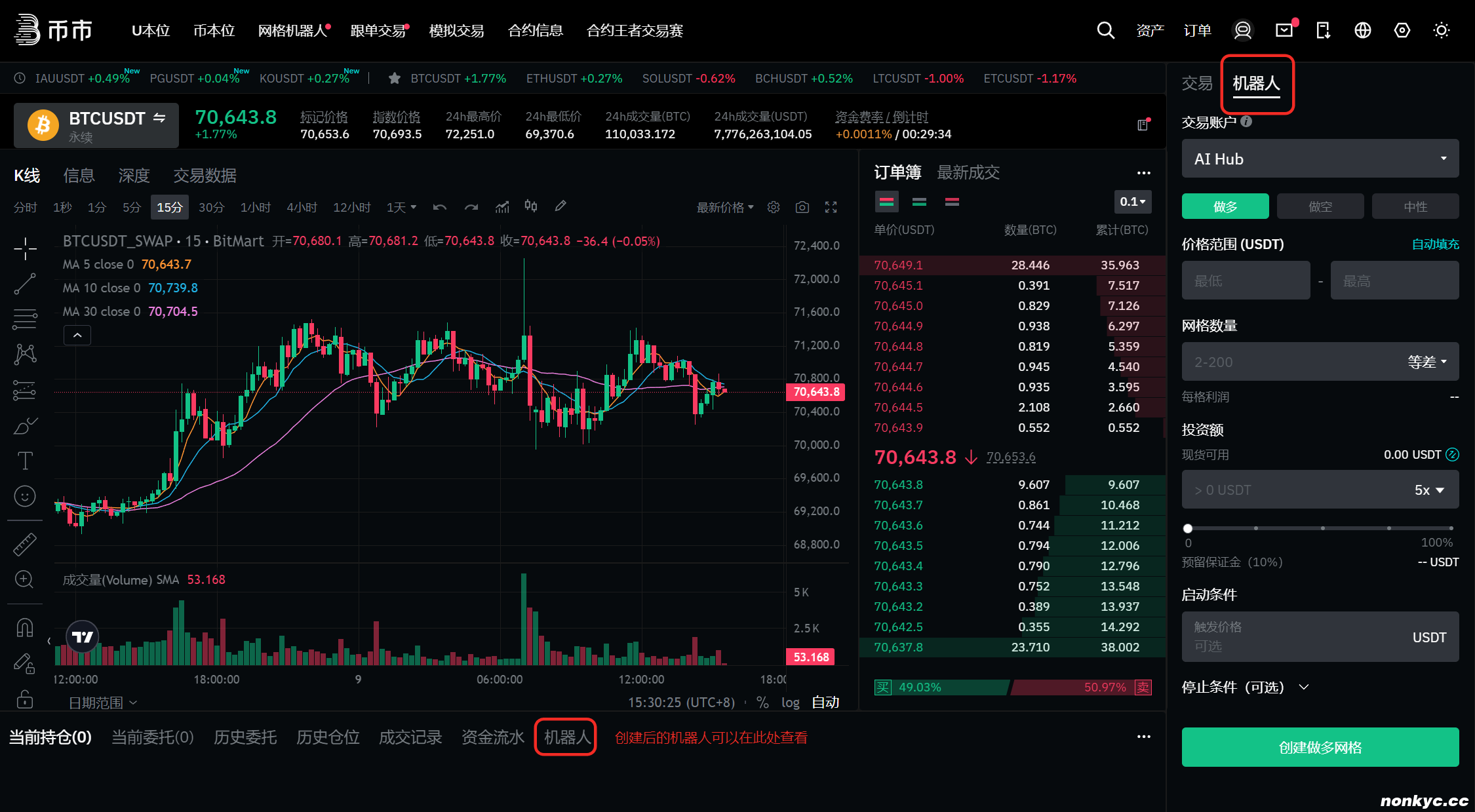Click the chart screenshot camera icon

(802, 207)
